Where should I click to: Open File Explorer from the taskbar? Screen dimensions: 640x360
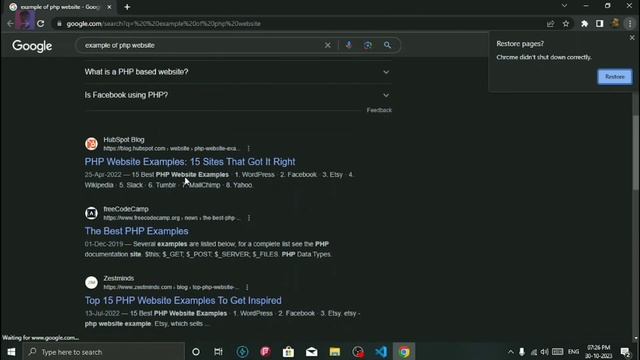335,352
